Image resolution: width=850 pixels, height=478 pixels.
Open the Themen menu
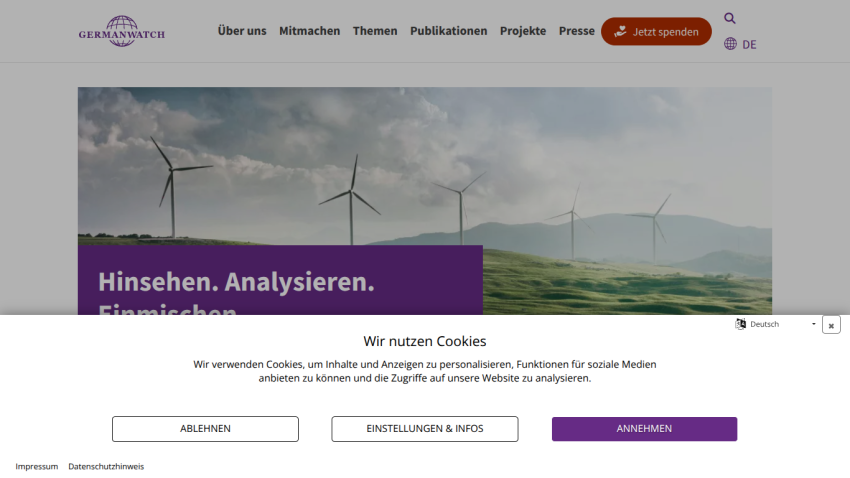coord(375,31)
